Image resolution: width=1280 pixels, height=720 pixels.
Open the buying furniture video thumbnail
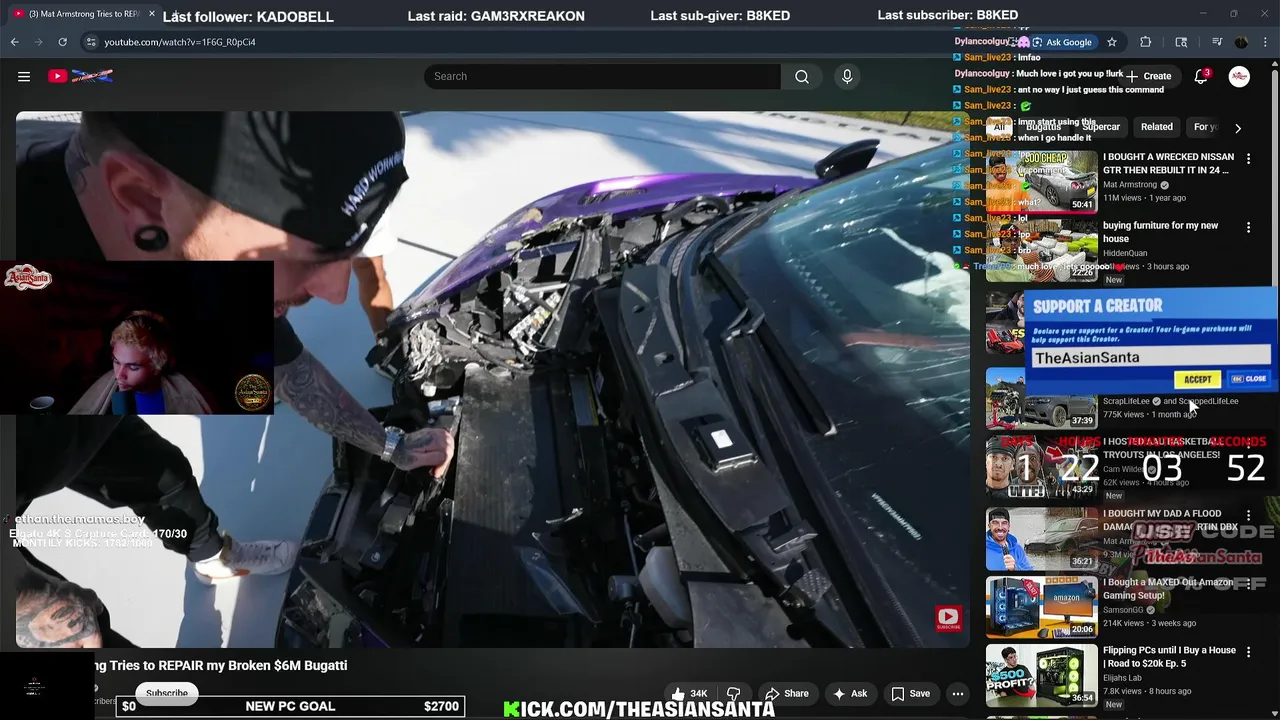coord(1041,250)
